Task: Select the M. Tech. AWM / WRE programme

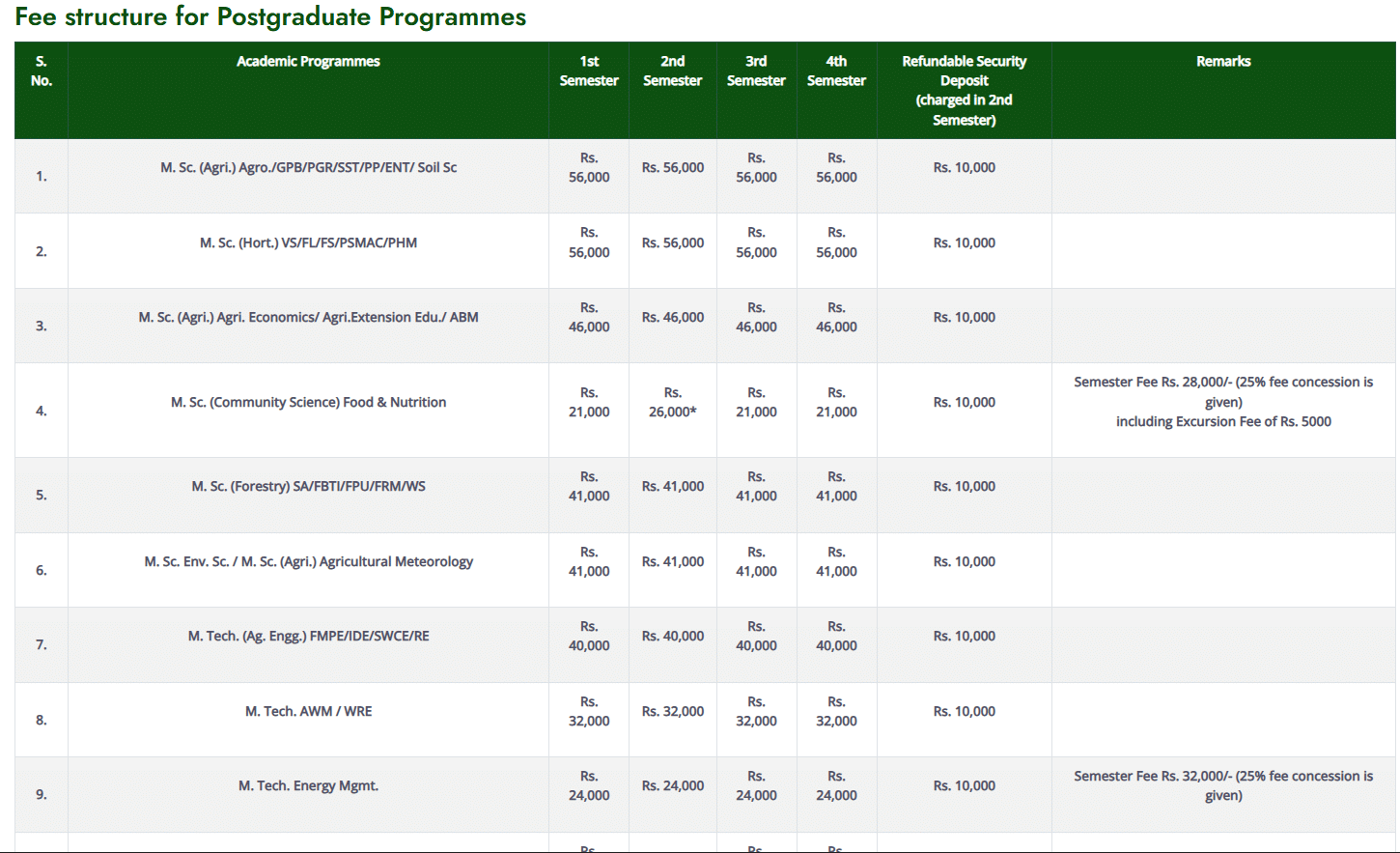Action: tap(308, 712)
